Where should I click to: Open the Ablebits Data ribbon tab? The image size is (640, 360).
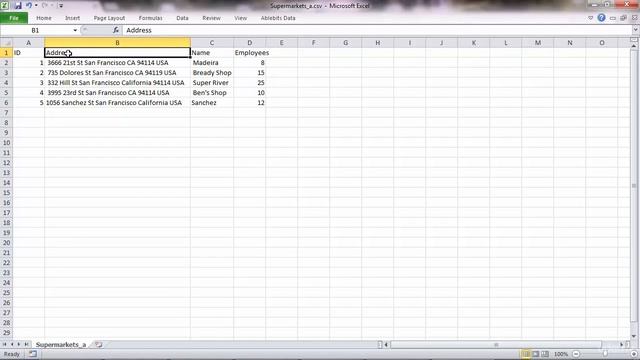click(278, 18)
